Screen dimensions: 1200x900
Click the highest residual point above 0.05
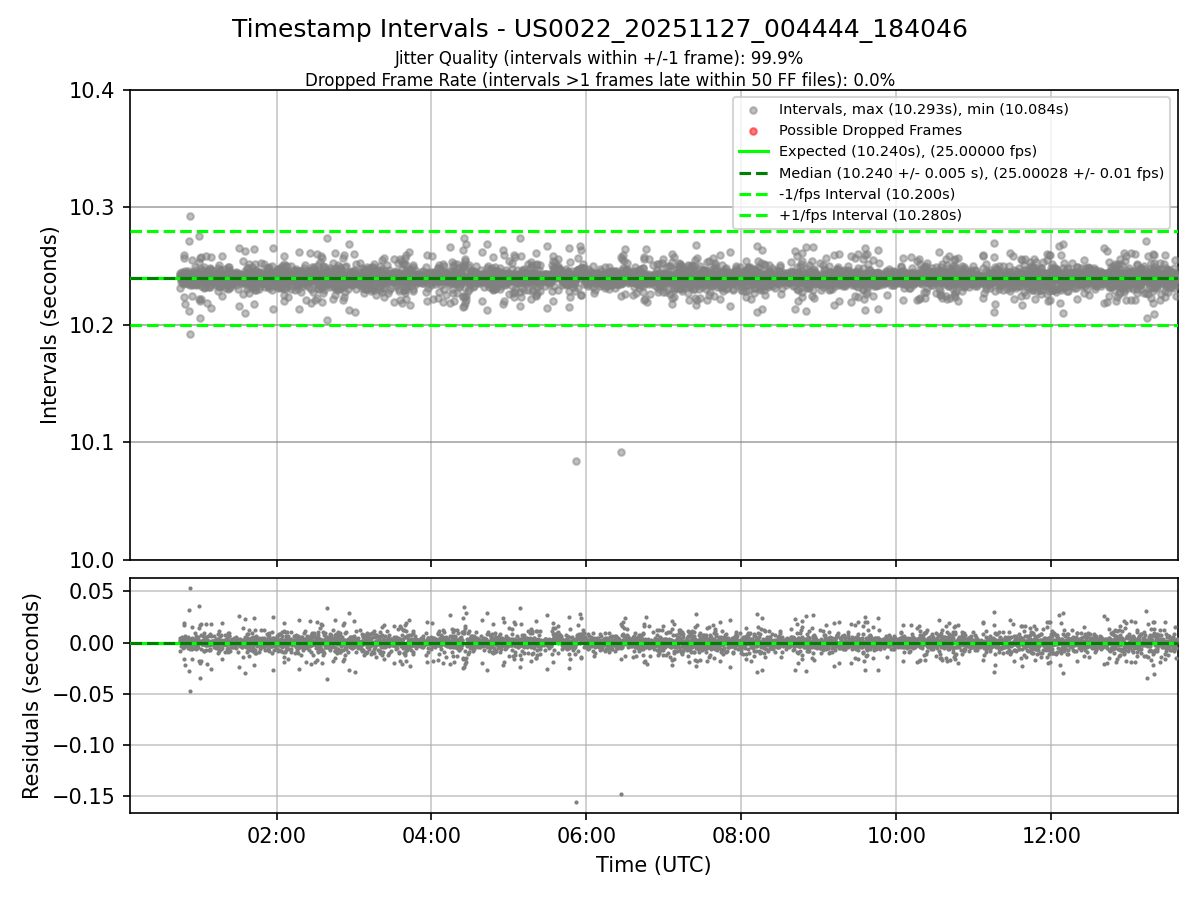click(x=190, y=588)
